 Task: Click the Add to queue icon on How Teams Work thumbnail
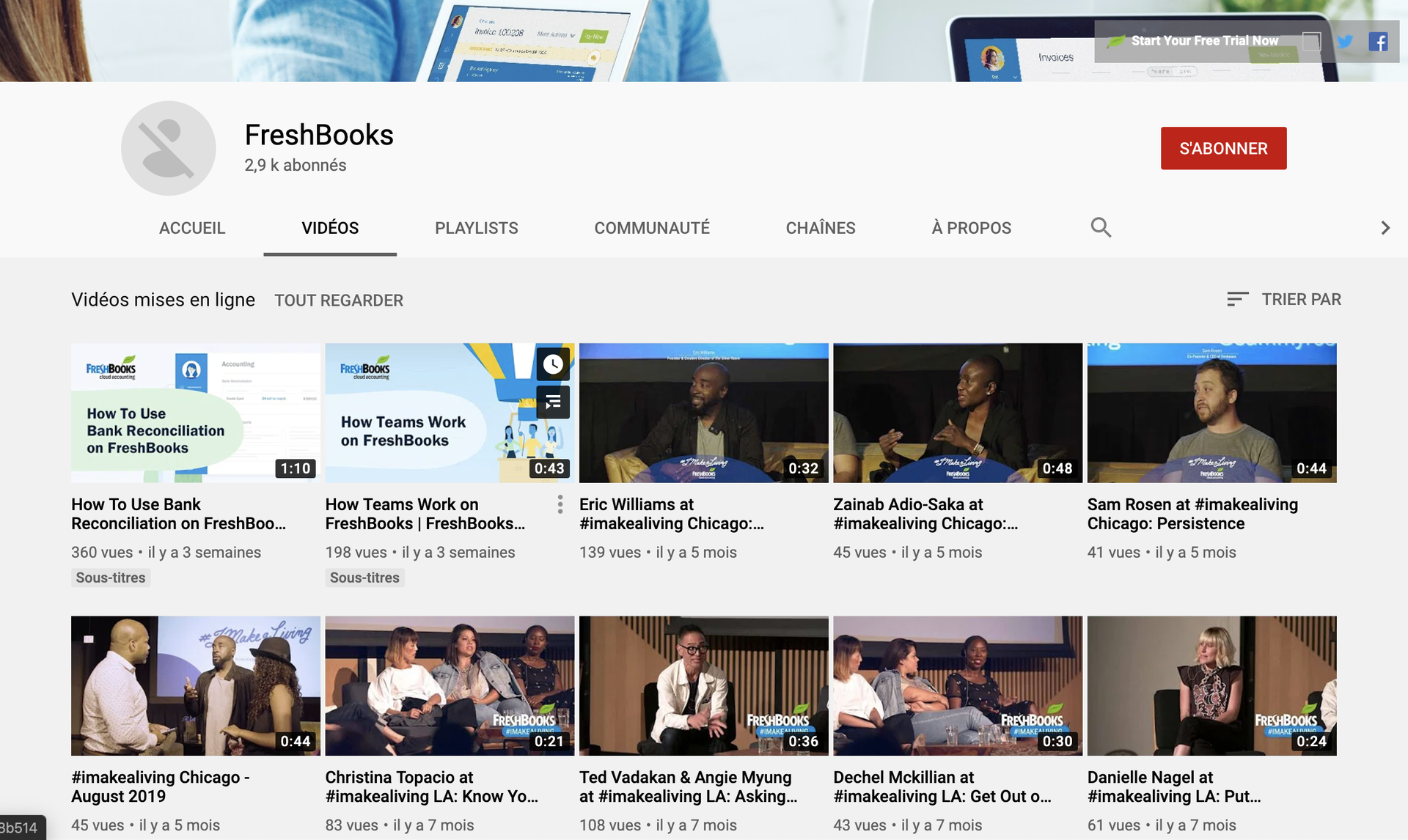pyautogui.click(x=553, y=402)
